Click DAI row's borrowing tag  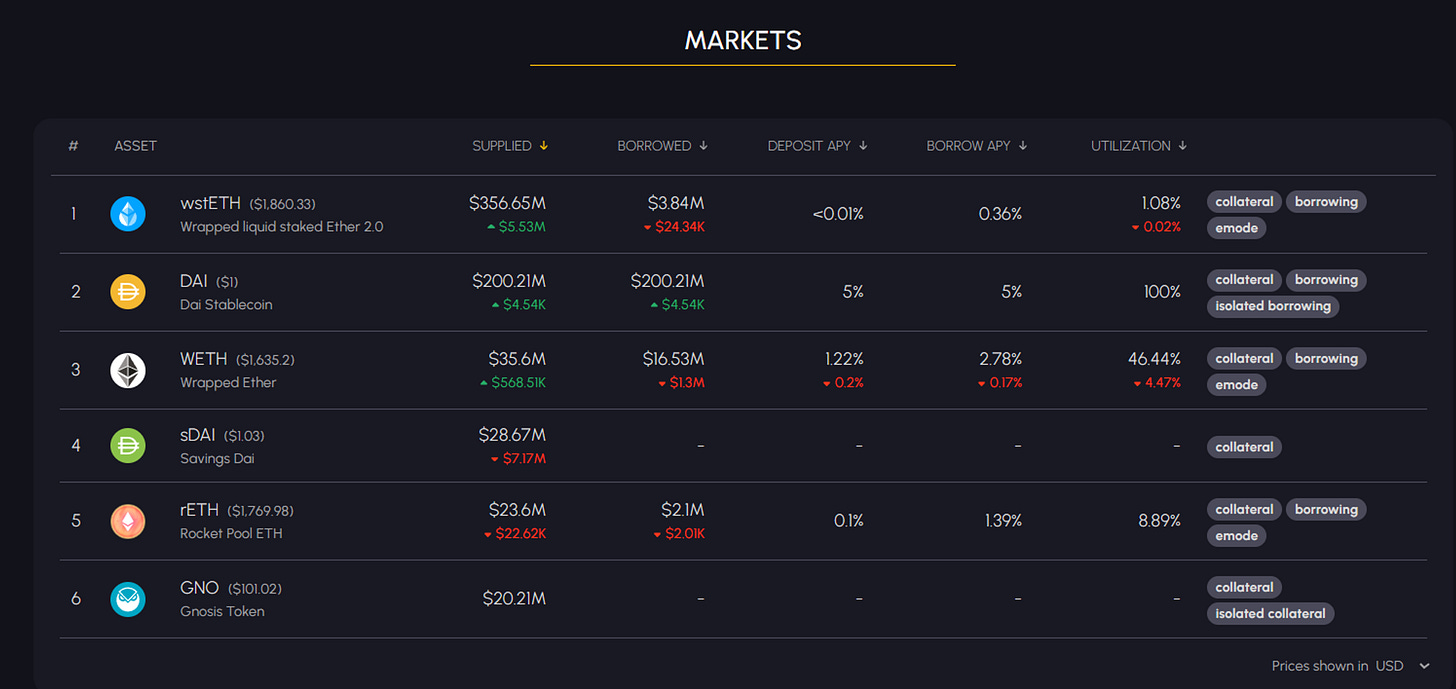click(x=1326, y=280)
